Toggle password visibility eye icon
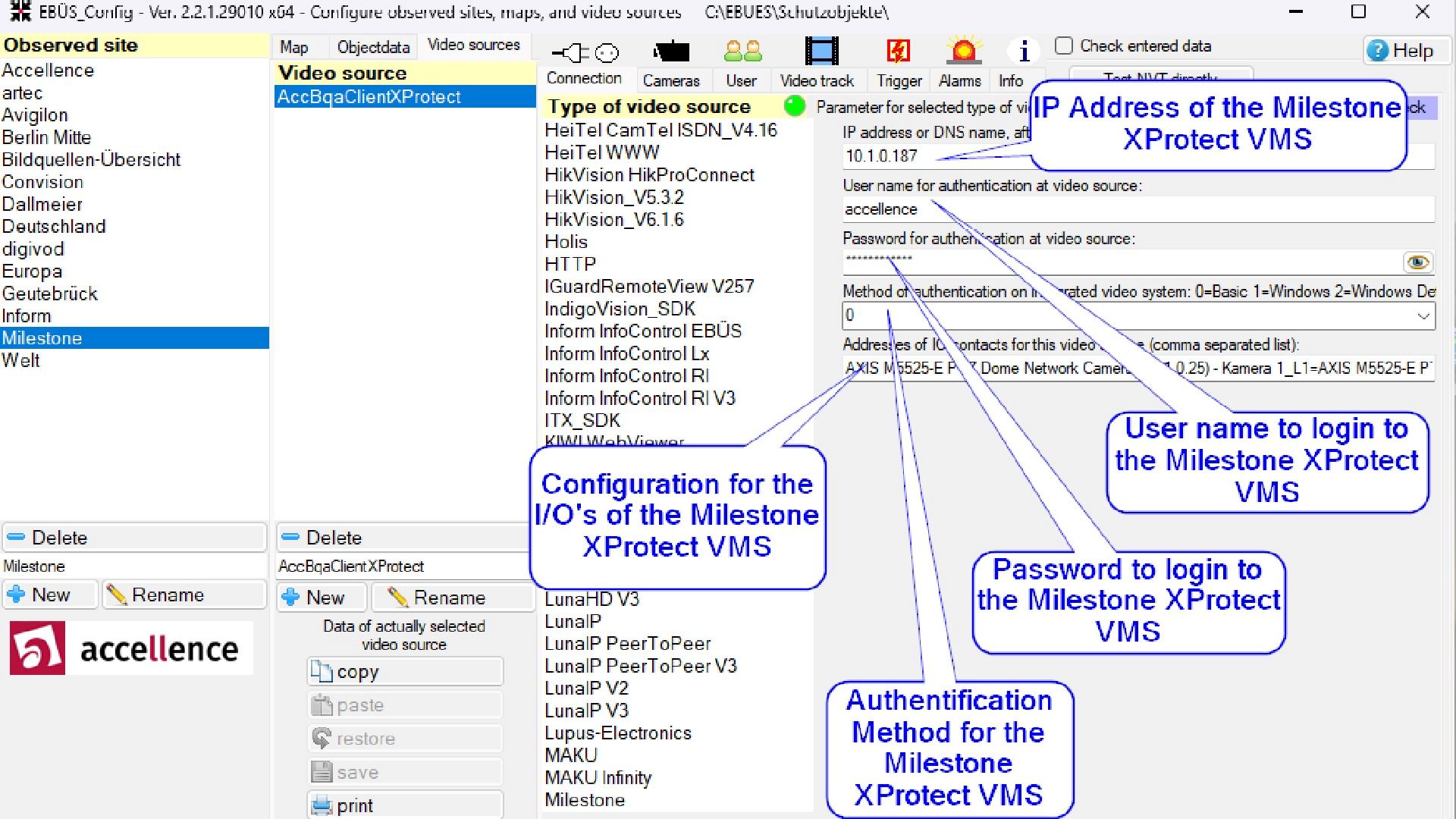Screen dimensions: 1456x819 click(x=1417, y=262)
